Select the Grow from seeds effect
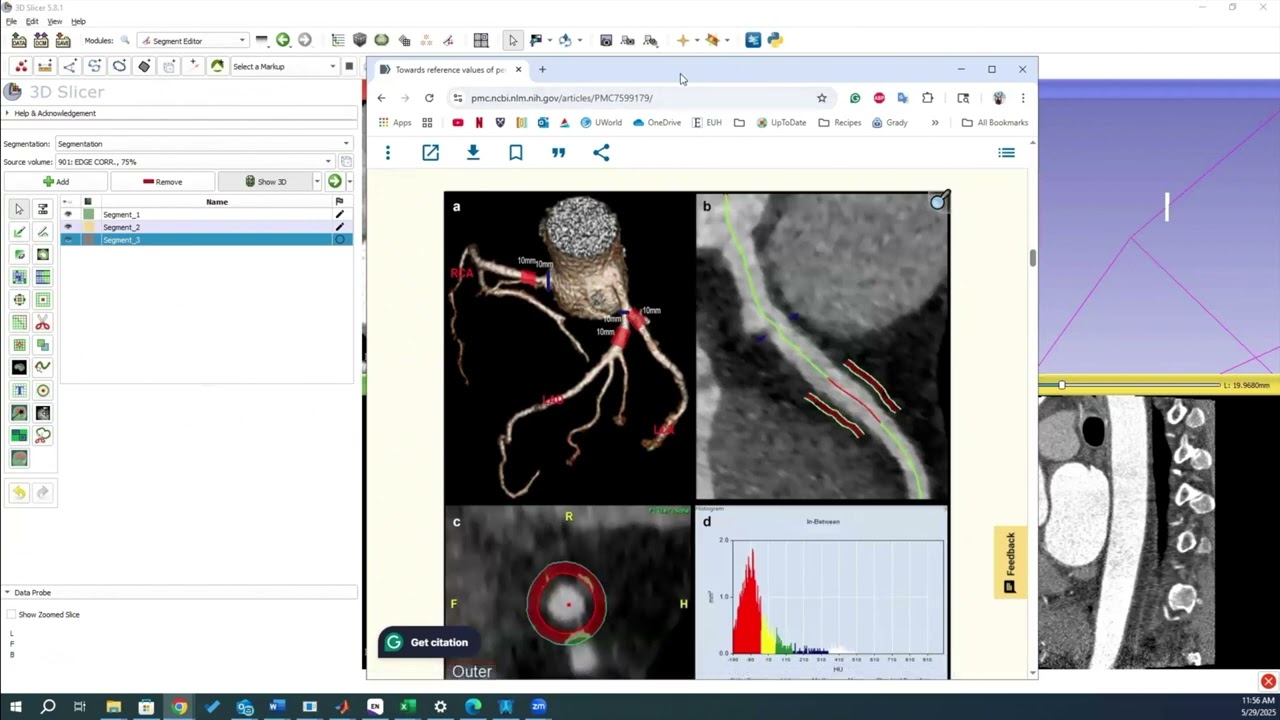 click(19, 278)
